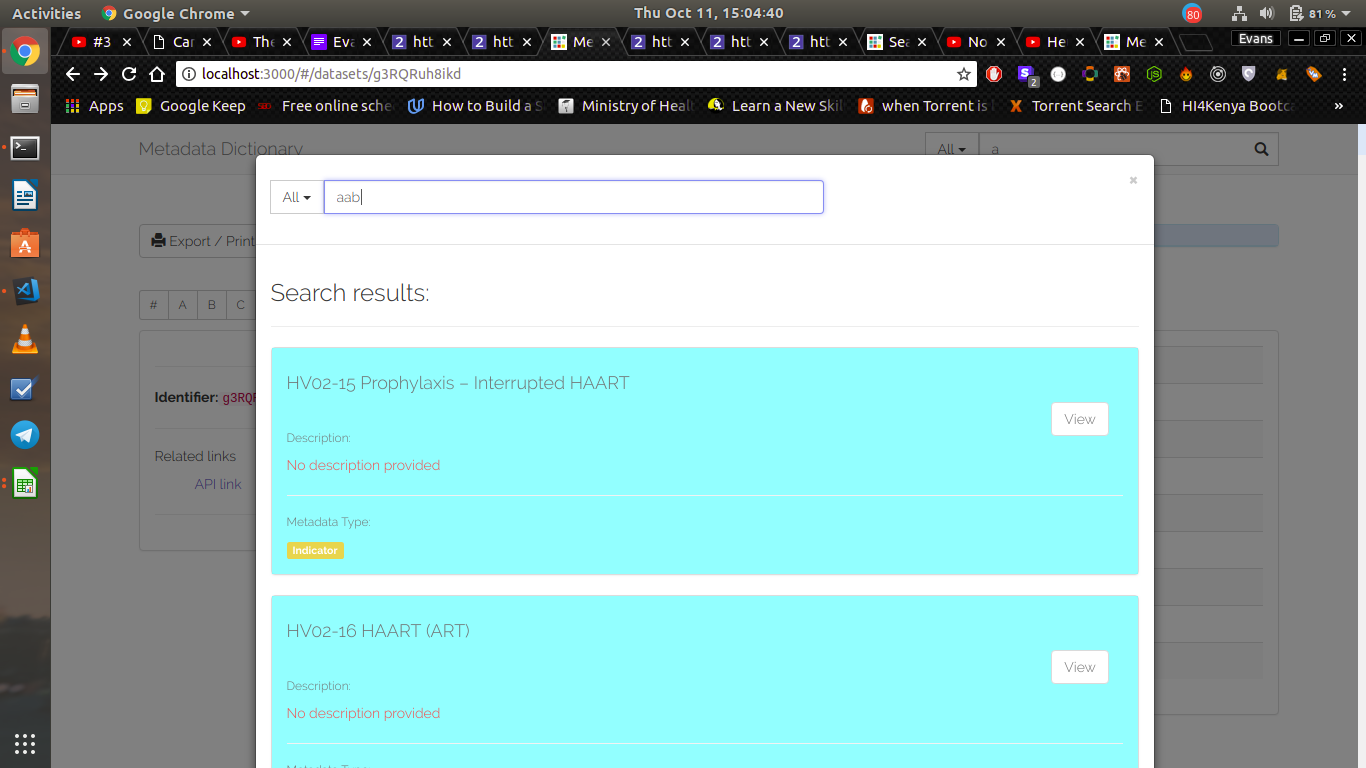Open HI4Kenya Bootcamp bookmark
The height and width of the screenshot is (768, 1366).
[1226, 105]
